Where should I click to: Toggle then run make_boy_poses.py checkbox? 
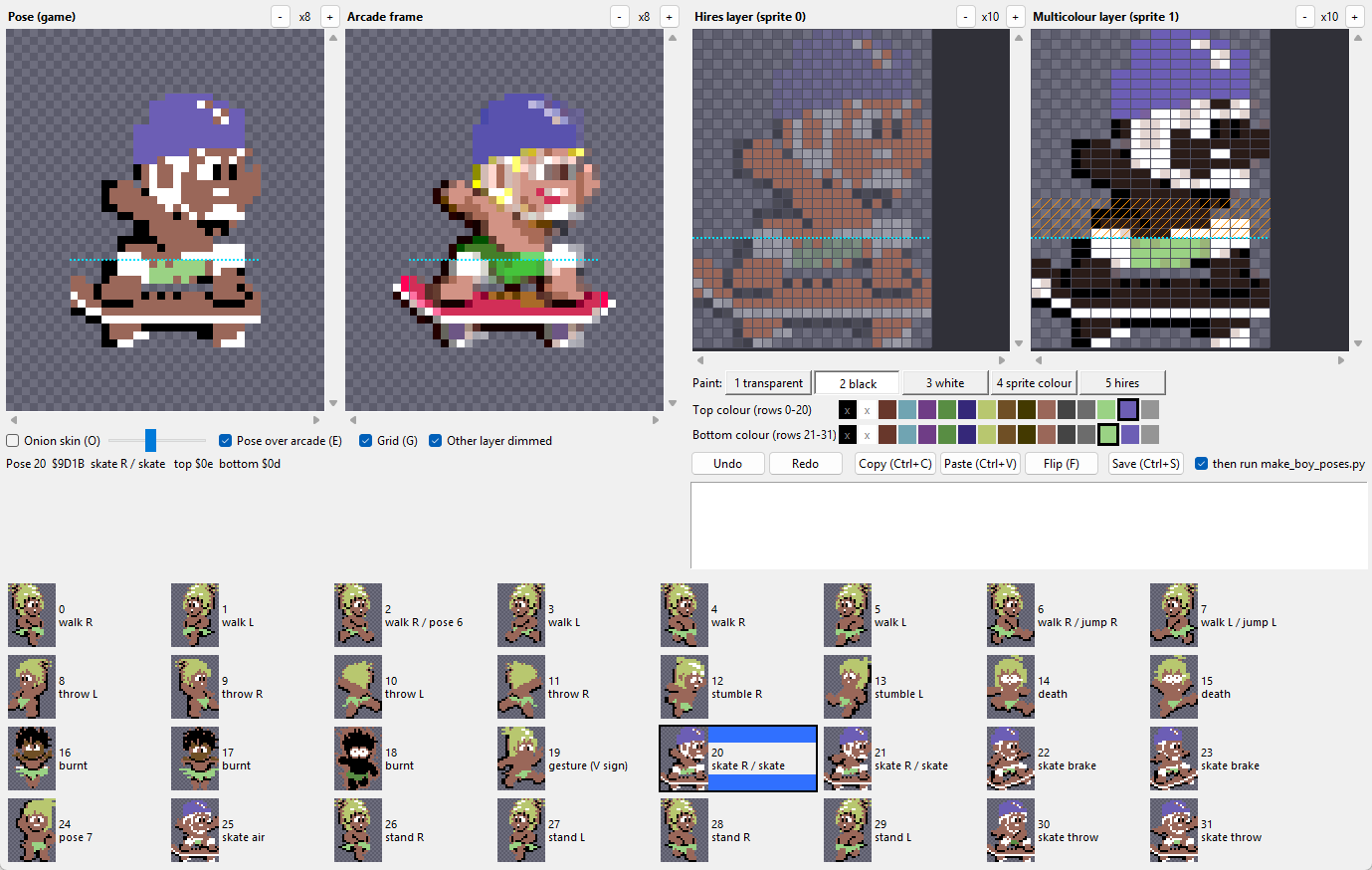[x=1202, y=464]
